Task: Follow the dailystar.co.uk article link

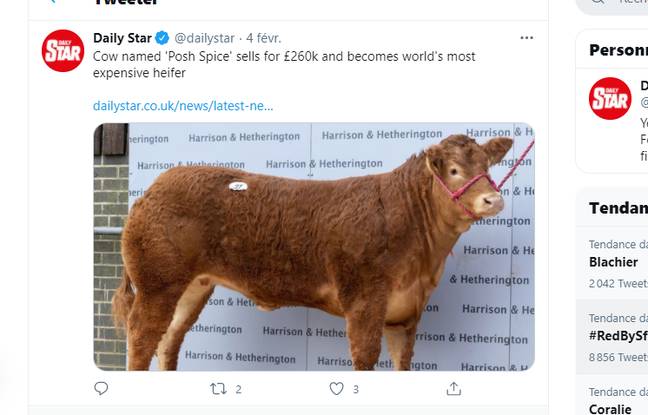Action: point(182,105)
